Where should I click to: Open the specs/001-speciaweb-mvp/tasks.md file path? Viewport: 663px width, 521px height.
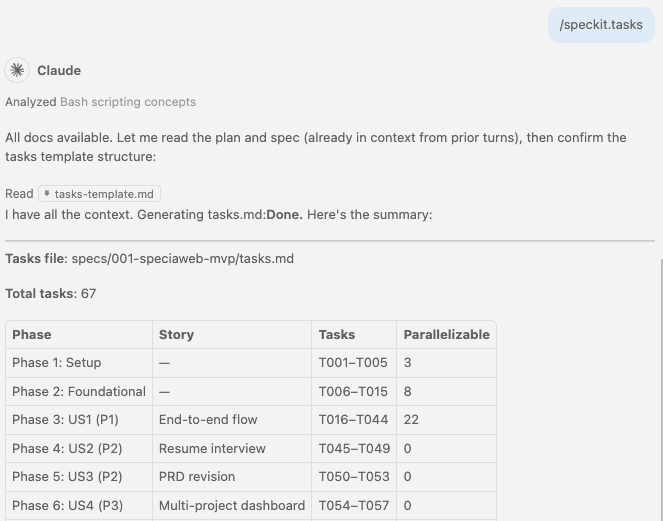coord(182,258)
